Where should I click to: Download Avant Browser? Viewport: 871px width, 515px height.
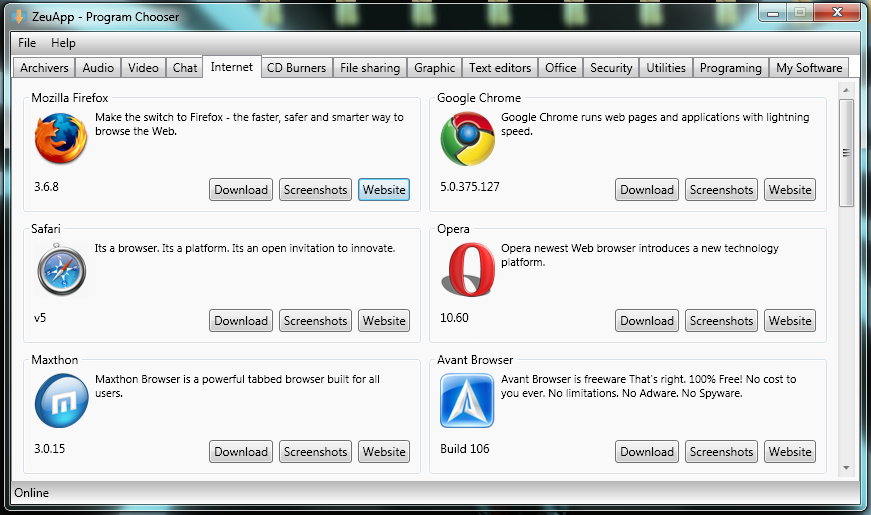647,452
